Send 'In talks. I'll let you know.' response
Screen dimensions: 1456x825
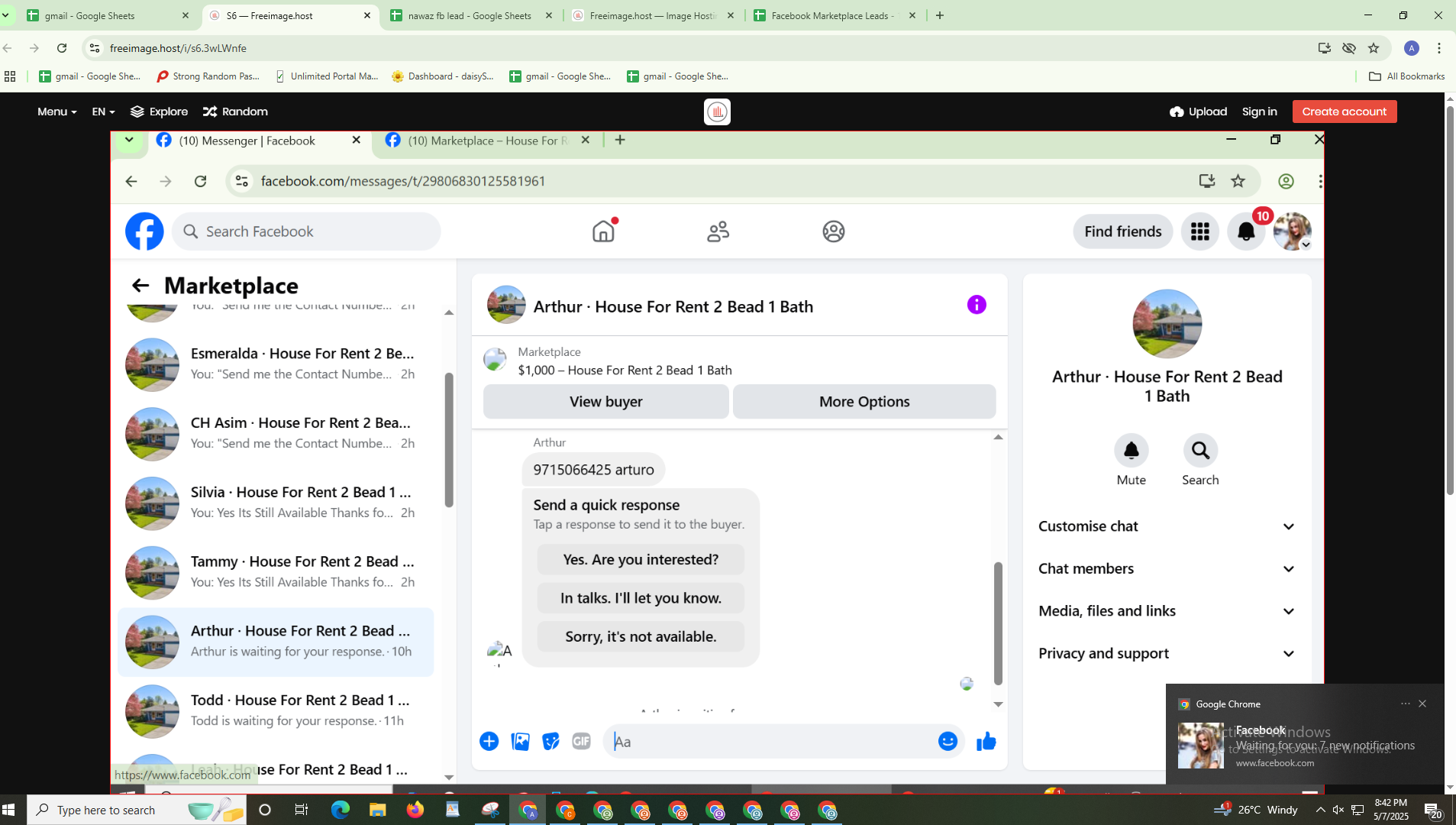click(641, 598)
